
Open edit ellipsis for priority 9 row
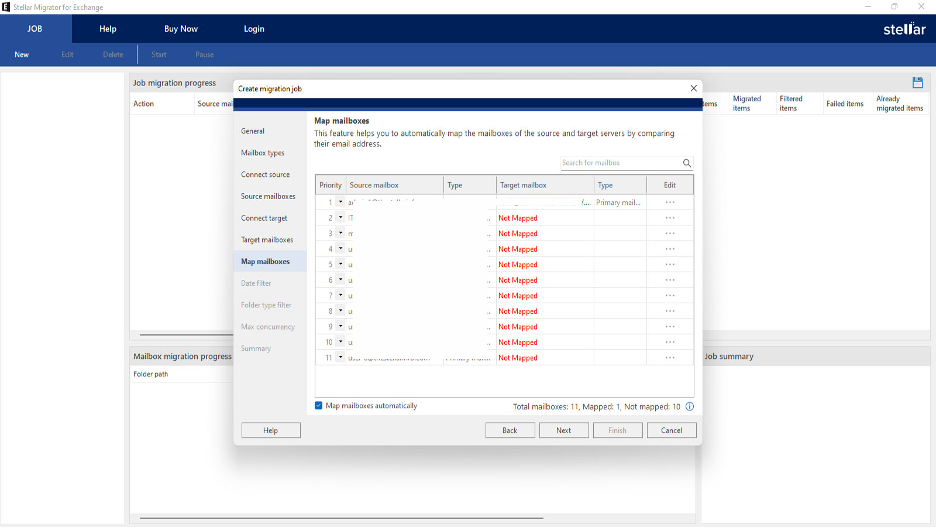coord(670,326)
